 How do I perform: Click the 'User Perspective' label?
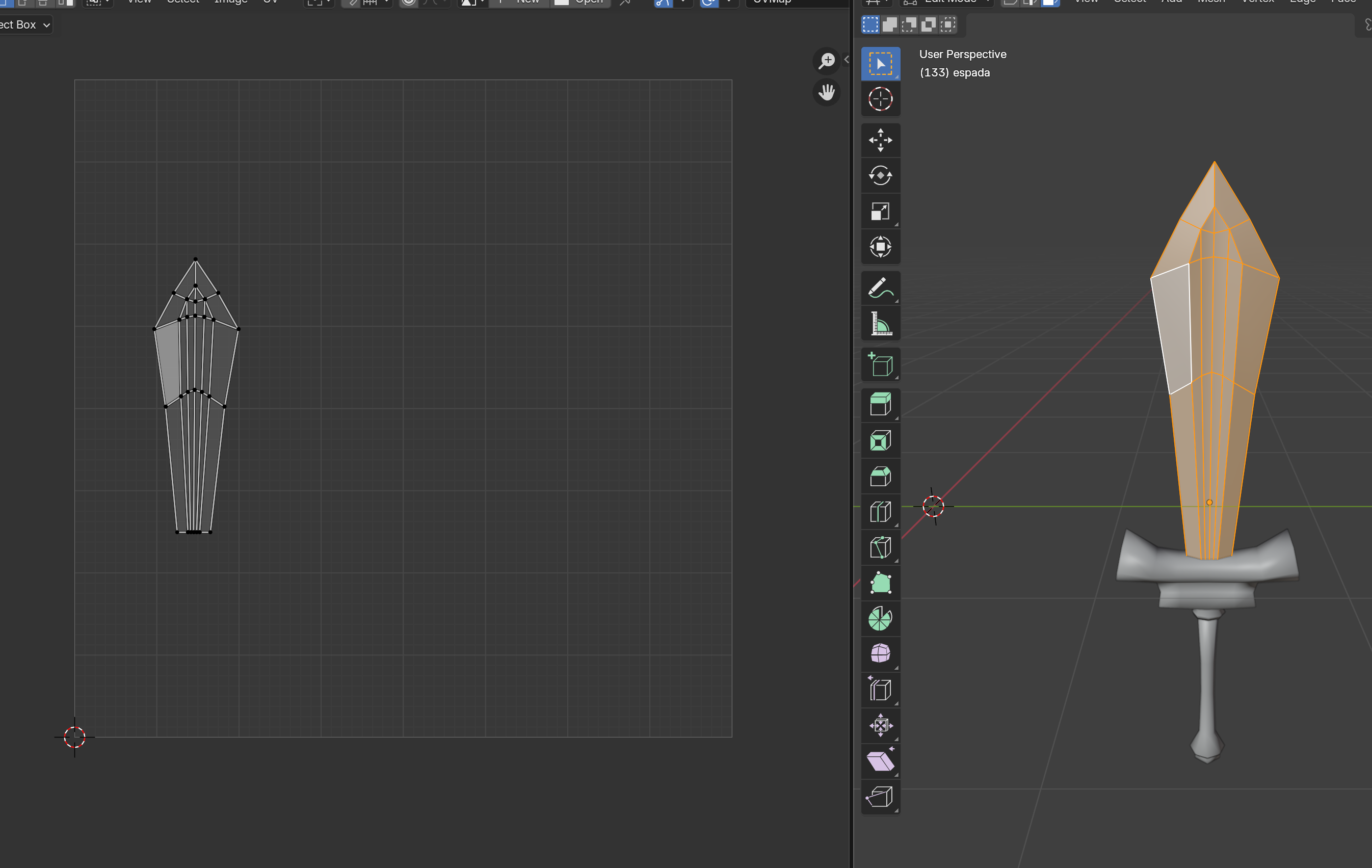click(963, 54)
